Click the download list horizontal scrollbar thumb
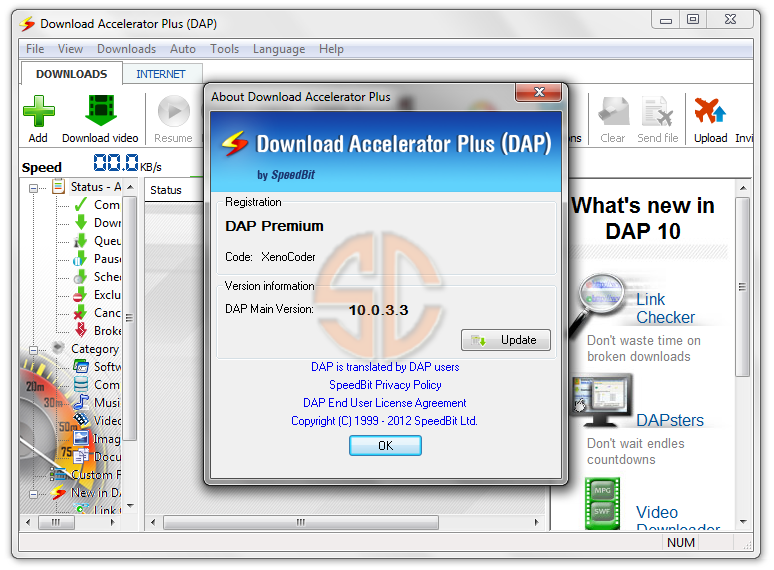 (301, 522)
